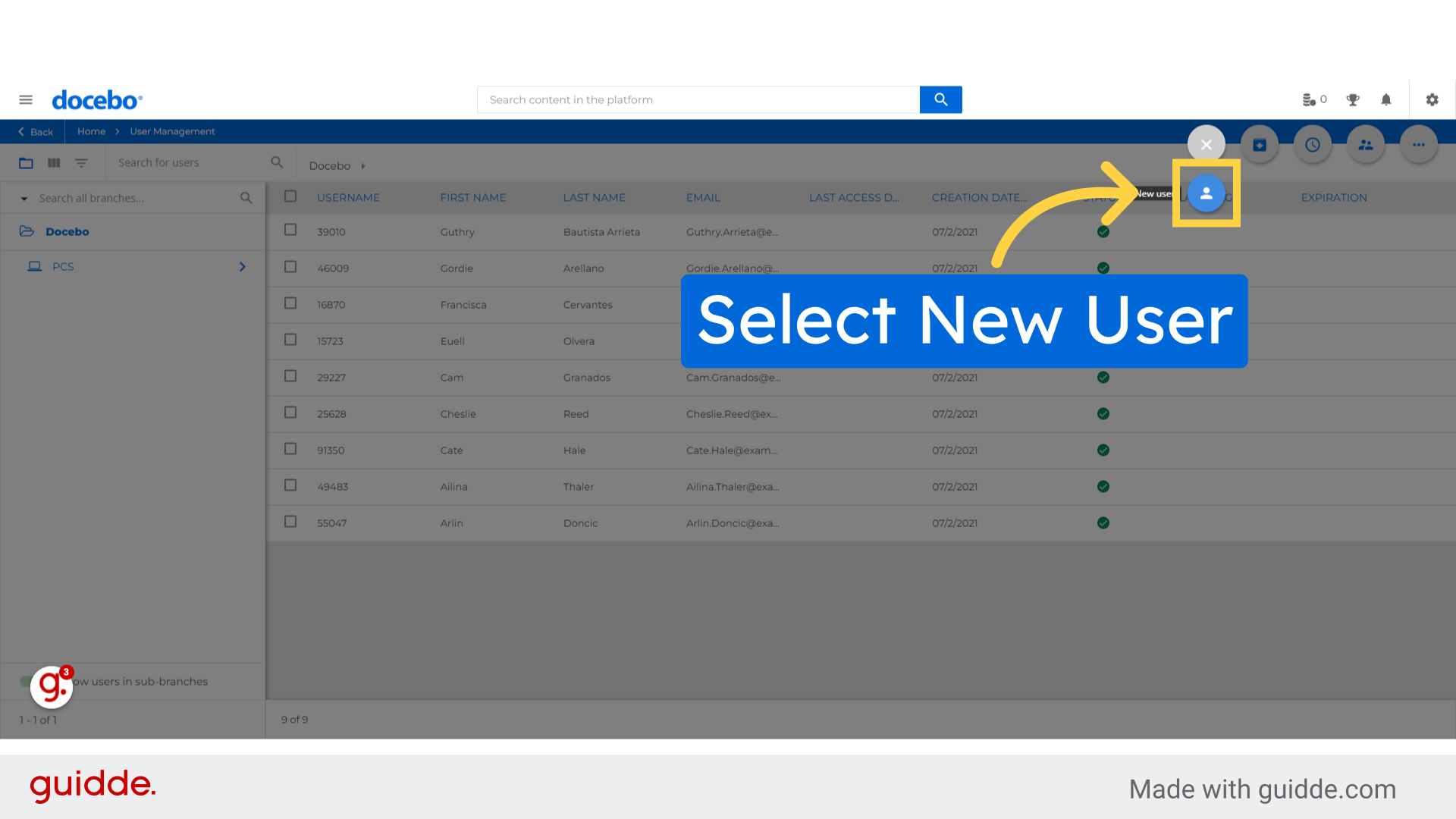
Task: Click the gamification trophy icon
Action: [x=1352, y=99]
